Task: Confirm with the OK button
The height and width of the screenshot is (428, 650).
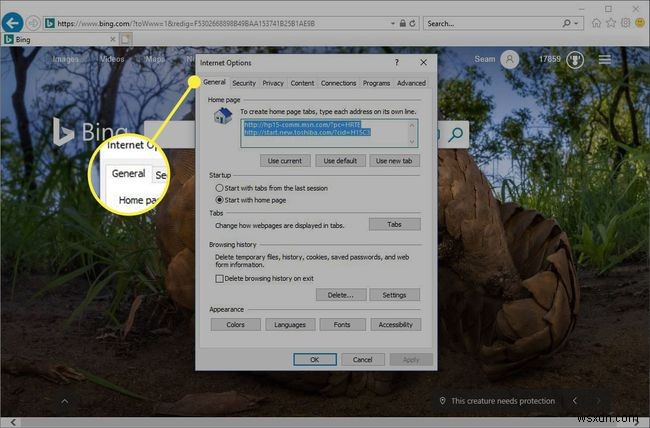Action: coord(315,360)
